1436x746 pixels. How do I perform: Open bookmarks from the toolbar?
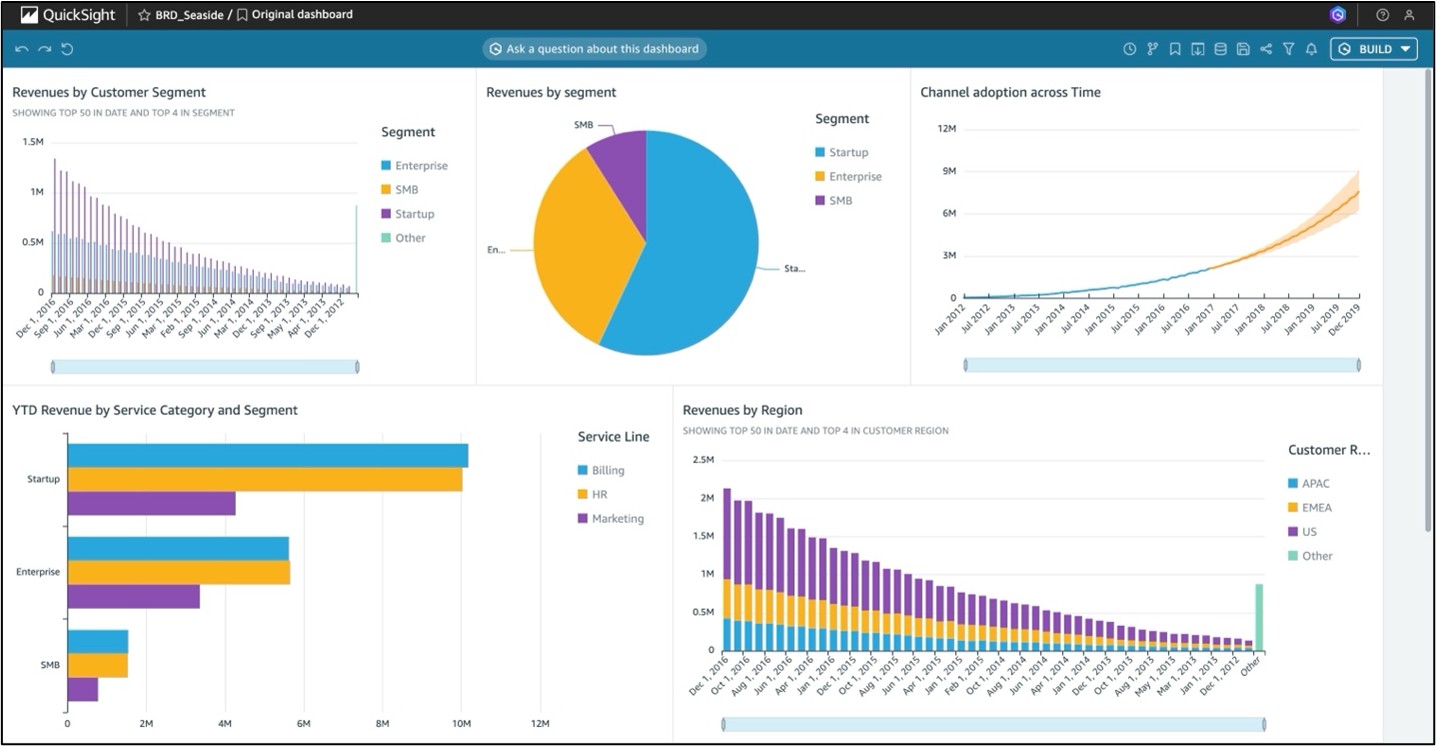click(1175, 49)
